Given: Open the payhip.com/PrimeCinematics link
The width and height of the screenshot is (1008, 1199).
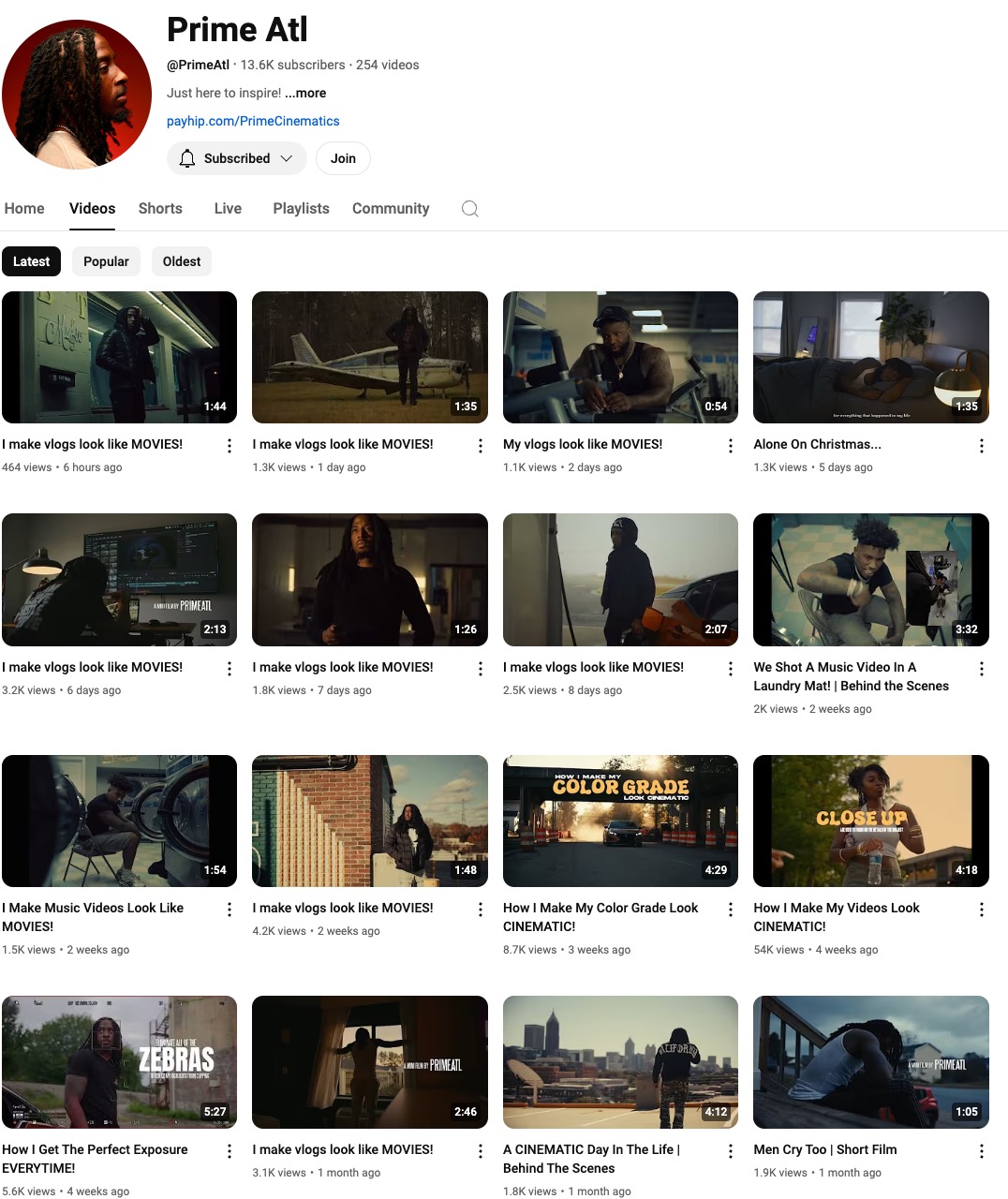Looking at the screenshot, I should pos(253,121).
